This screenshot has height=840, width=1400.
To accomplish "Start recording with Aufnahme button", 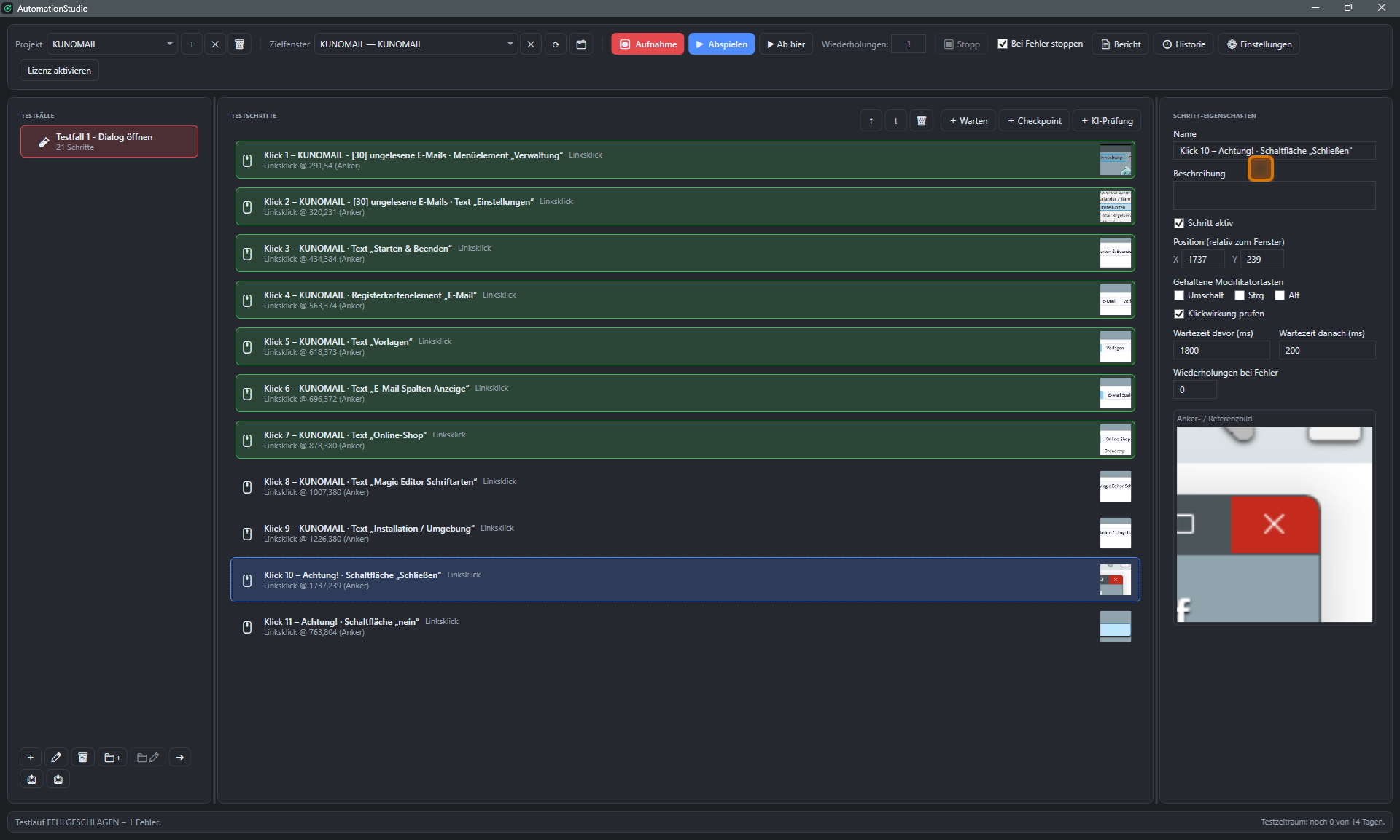I will pyautogui.click(x=647, y=44).
